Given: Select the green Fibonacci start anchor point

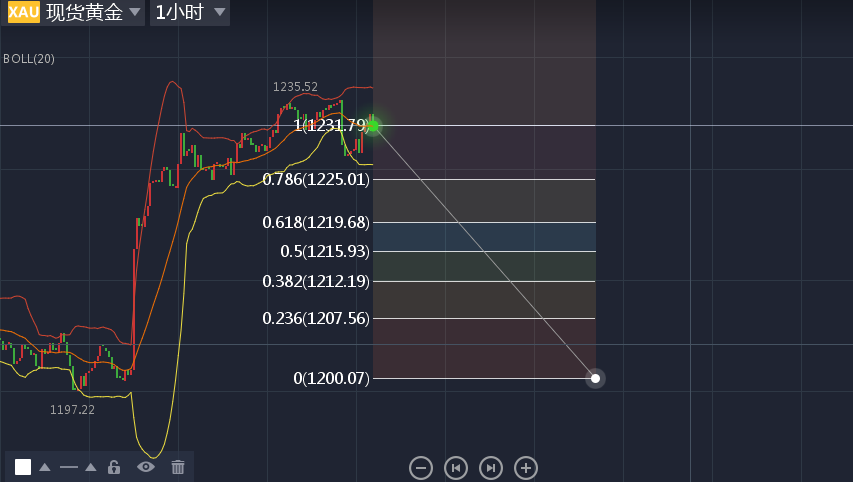Looking at the screenshot, I should coord(373,125).
